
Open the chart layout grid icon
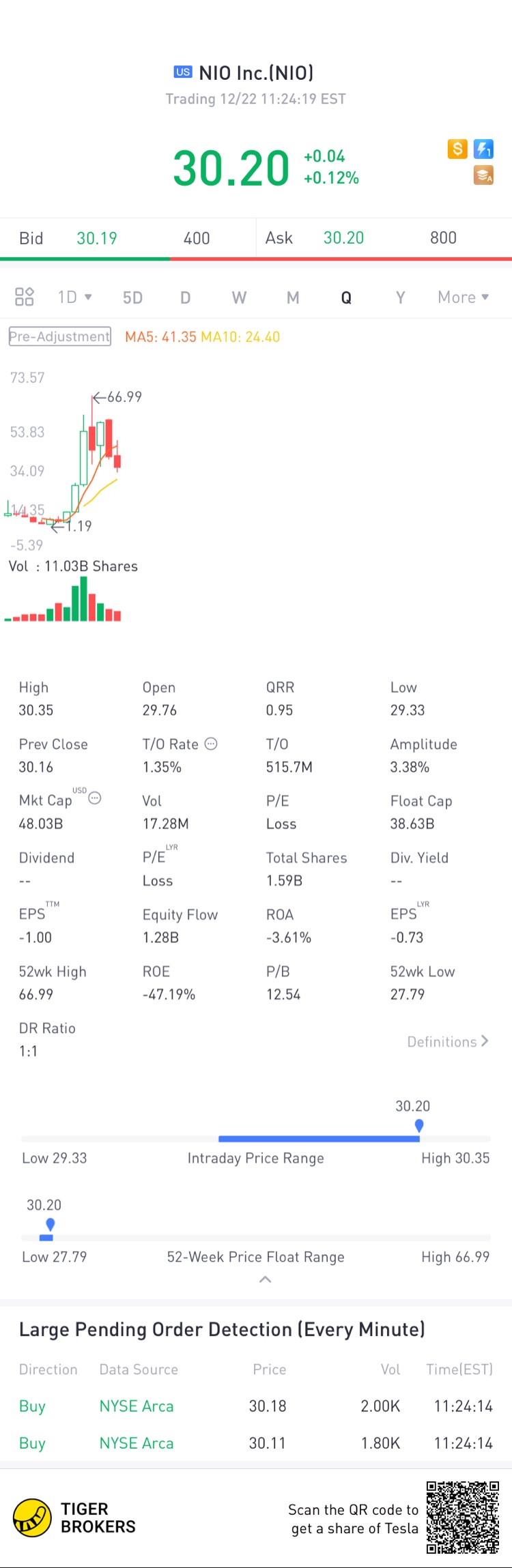(x=25, y=297)
